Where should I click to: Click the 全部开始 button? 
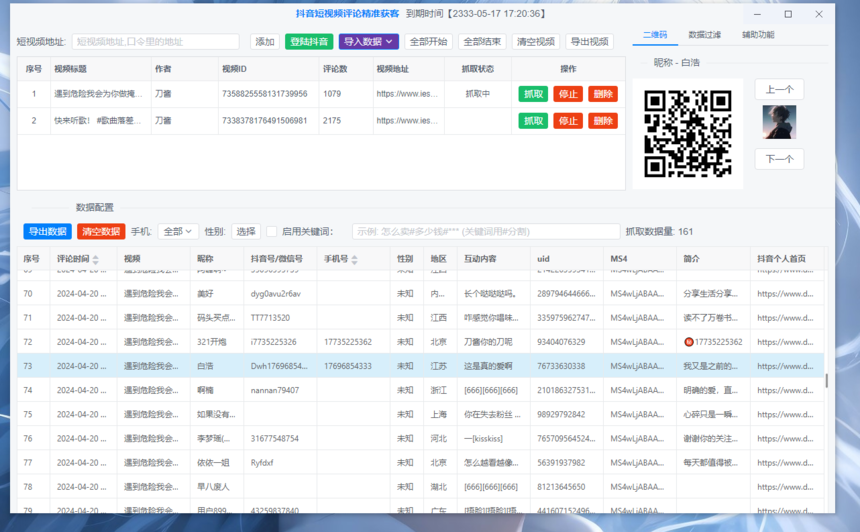428,42
